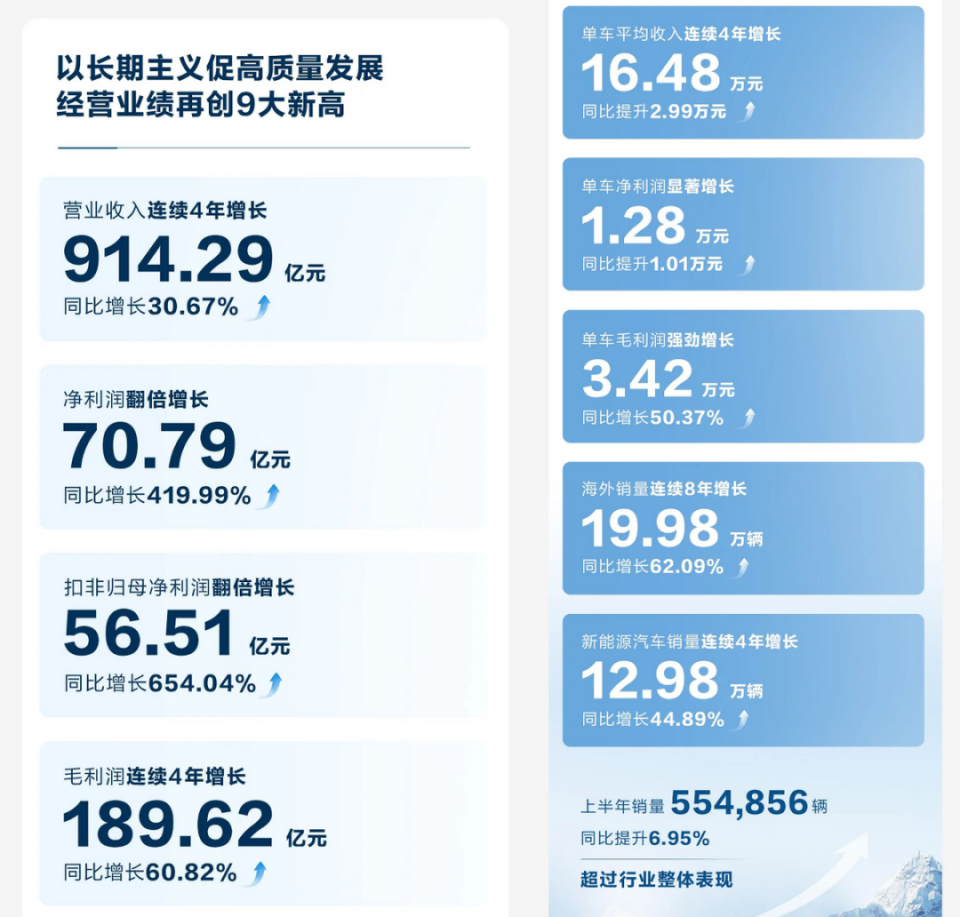
Task: Click the text 超过行业整体表现
Action: (656, 880)
